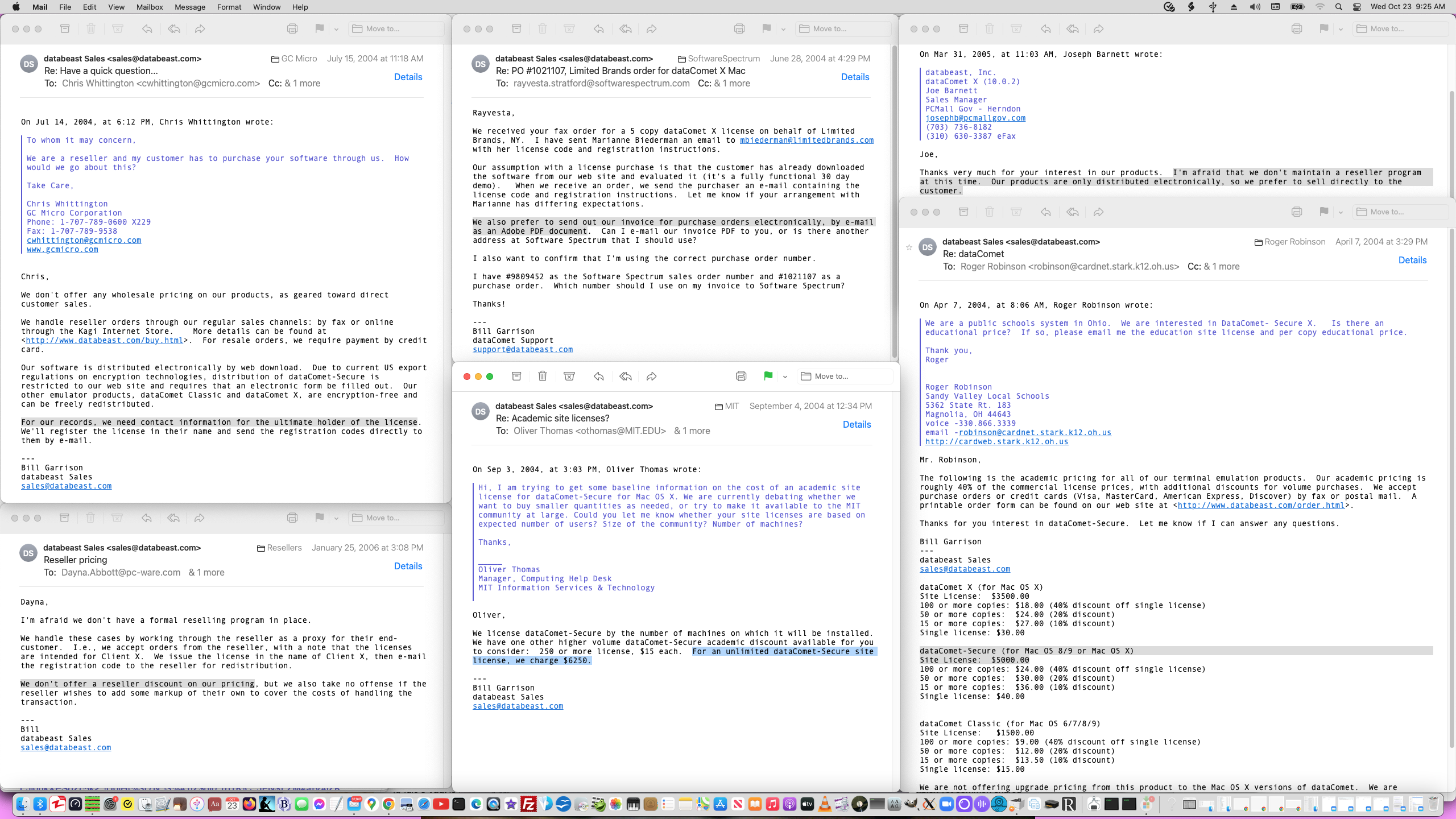Print the MIT Academic site licenses message
The image size is (1456, 819).
click(x=741, y=377)
